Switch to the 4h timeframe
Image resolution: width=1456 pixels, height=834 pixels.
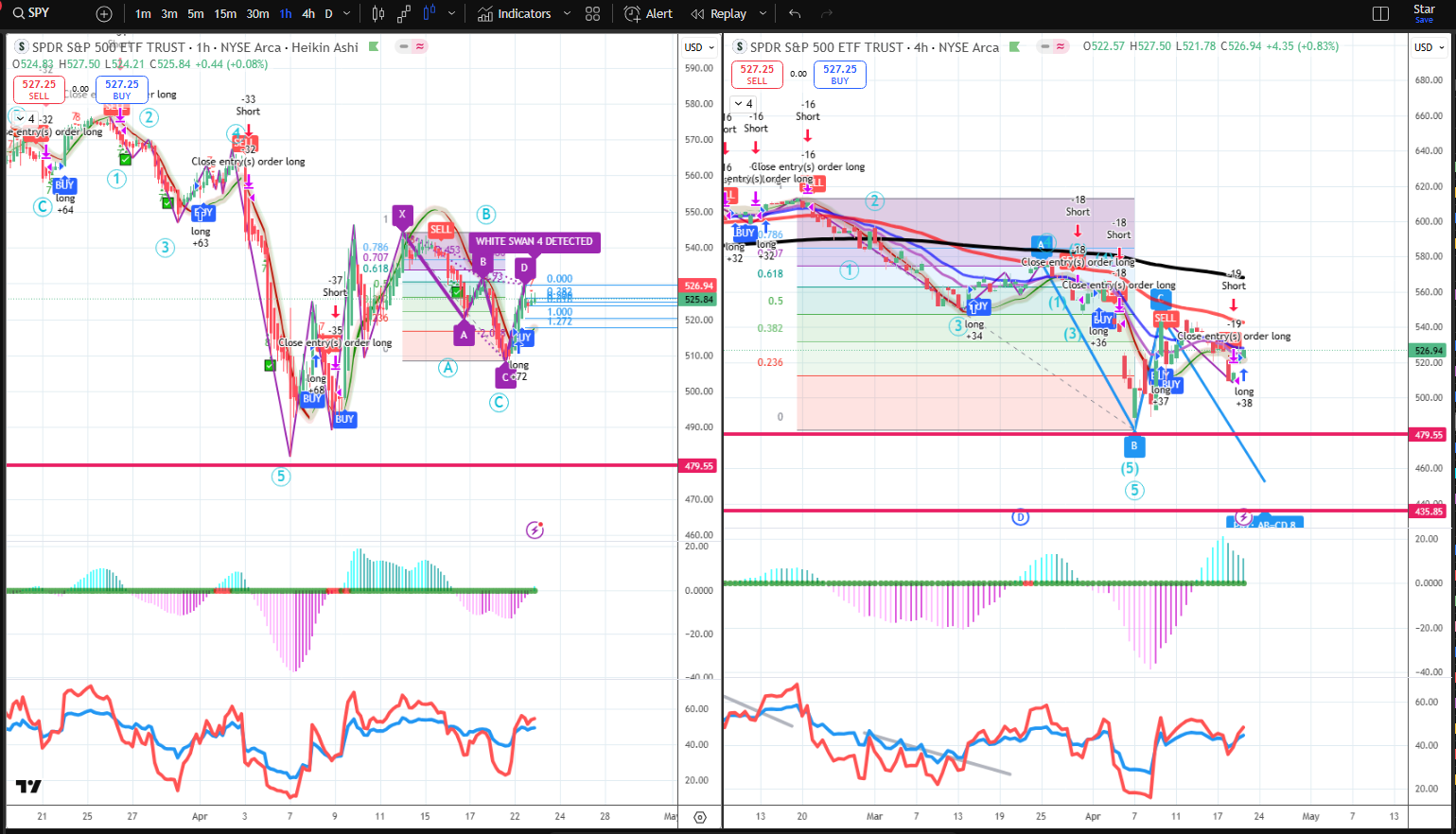[308, 14]
